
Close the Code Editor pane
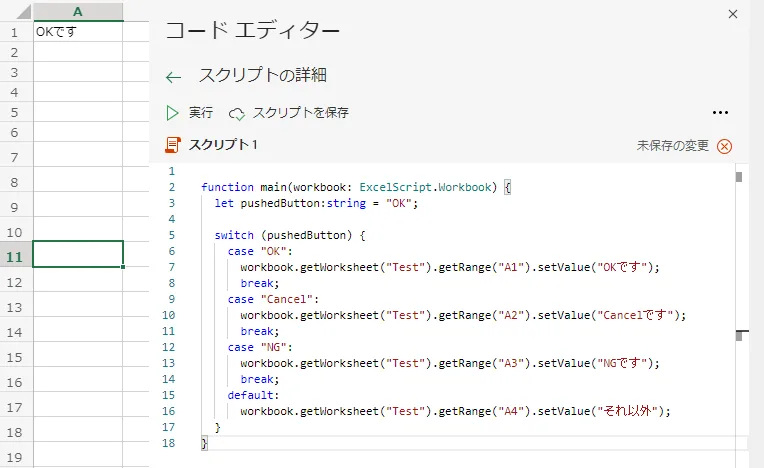[733, 14]
